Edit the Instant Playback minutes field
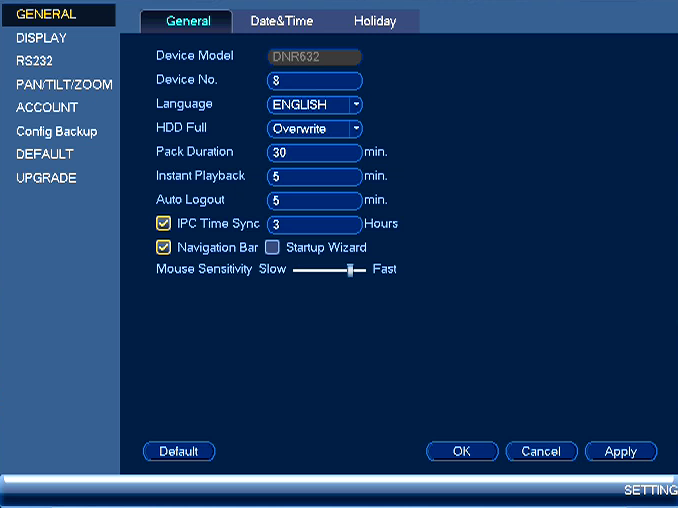Image resolution: width=678 pixels, height=508 pixels. (315, 176)
